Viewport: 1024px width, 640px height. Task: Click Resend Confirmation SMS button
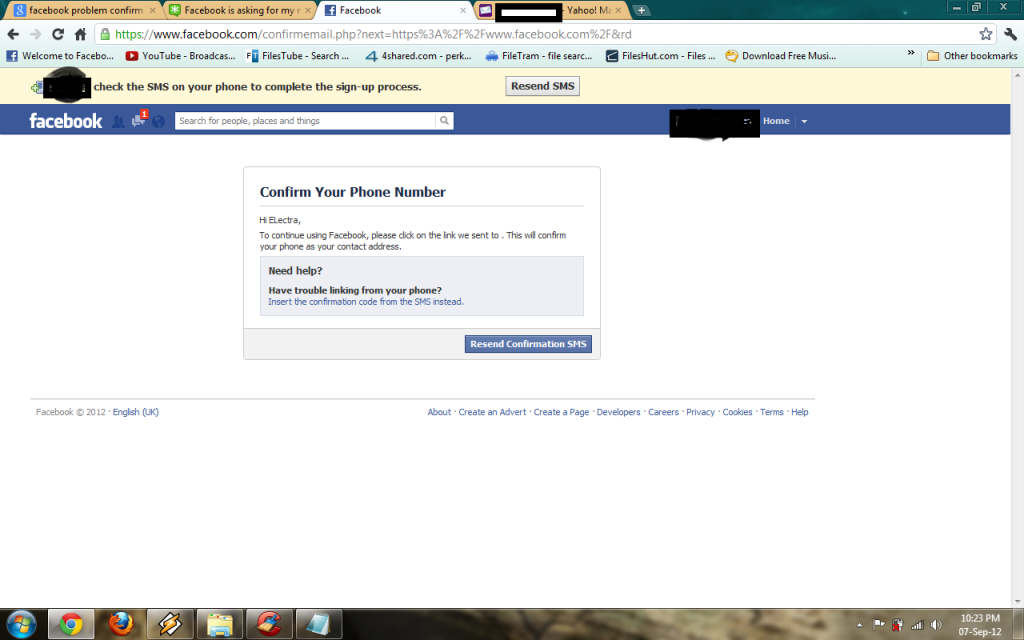pos(528,344)
